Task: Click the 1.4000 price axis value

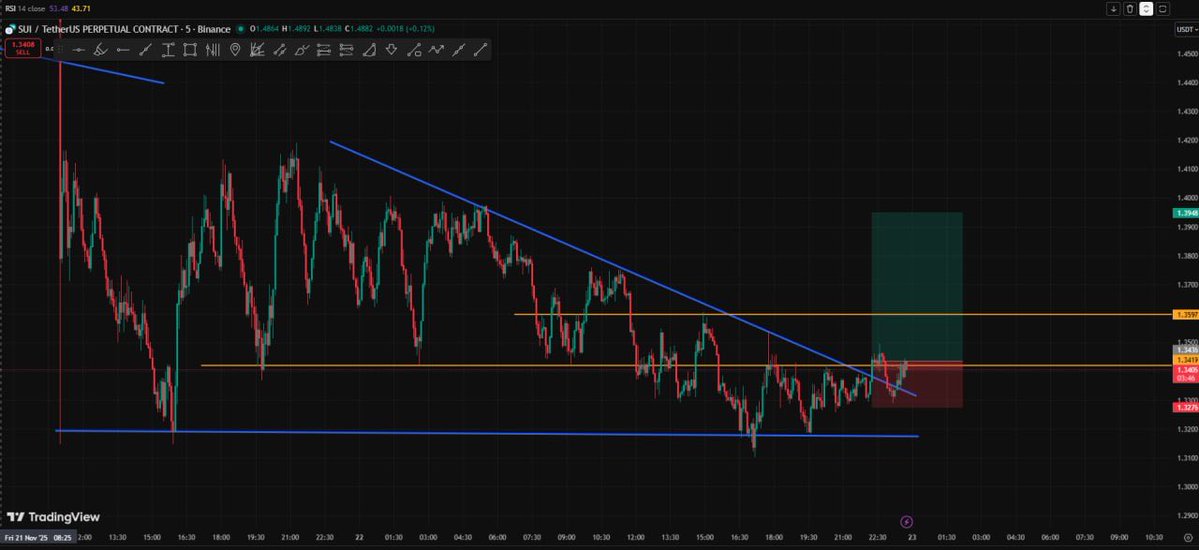Action: (1188, 197)
